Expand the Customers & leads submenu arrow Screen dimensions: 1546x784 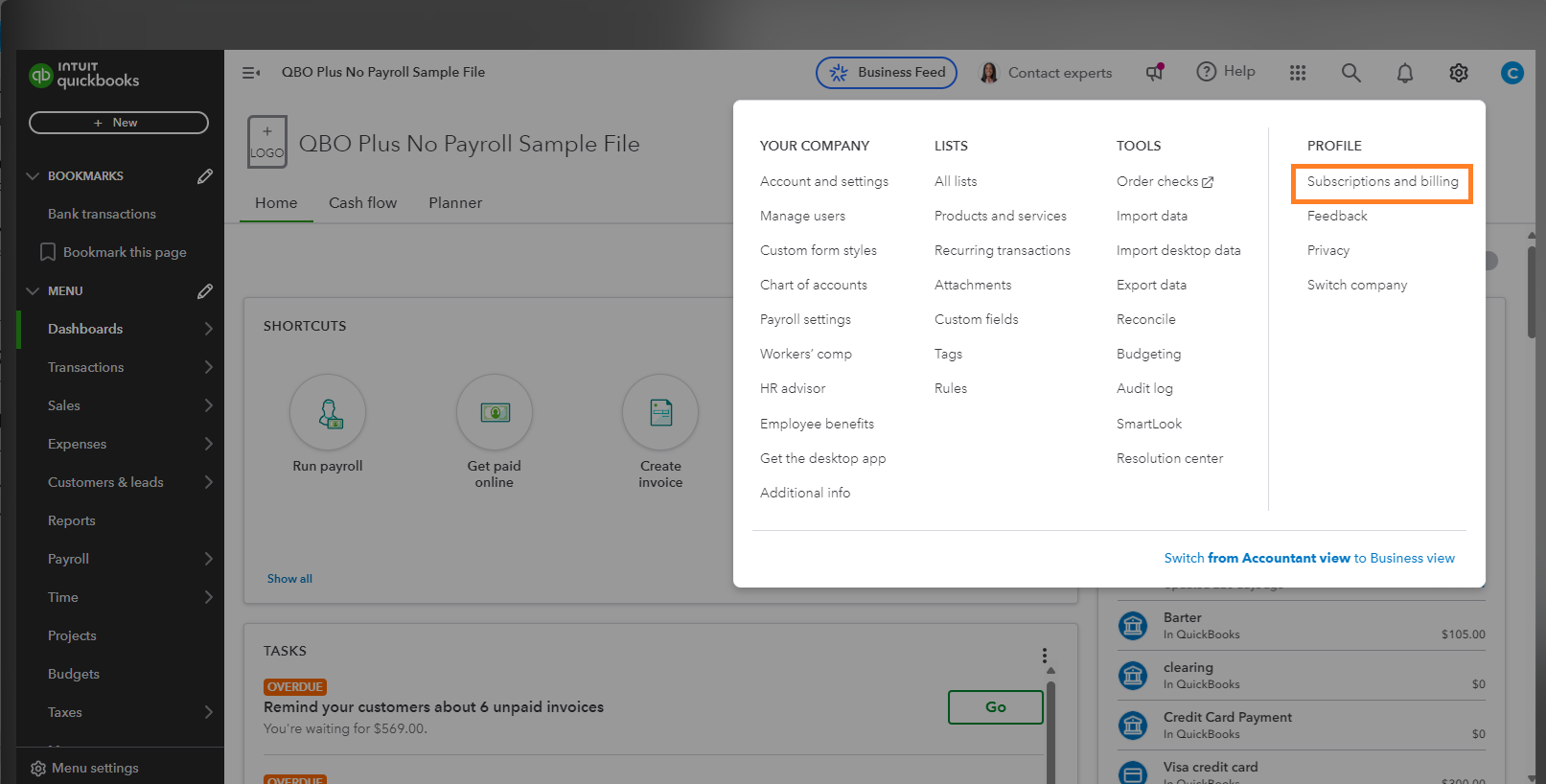click(209, 482)
